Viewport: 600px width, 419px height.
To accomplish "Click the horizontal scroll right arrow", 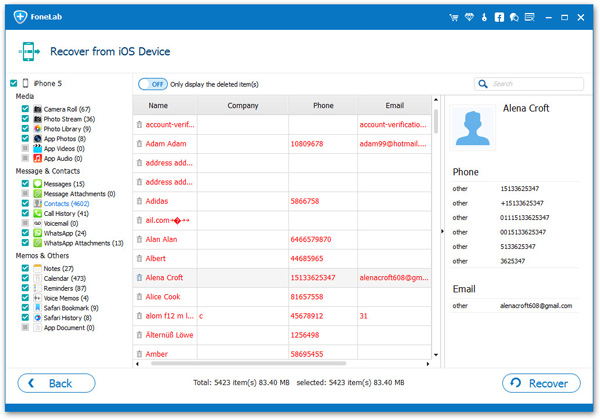I will point(428,364).
